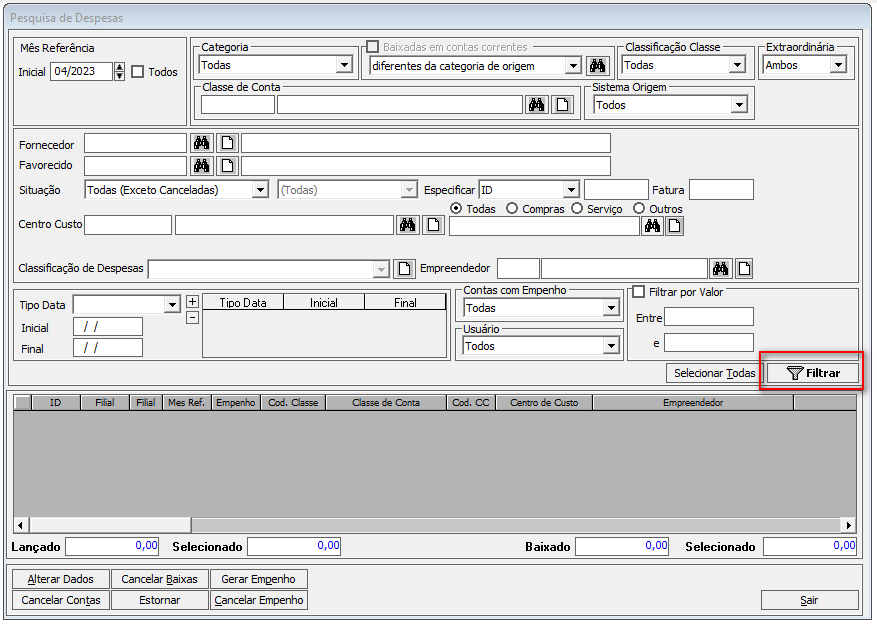Viewport: 877px width, 624px height.
Task: Click plus button to add Tipo Data
Action: (193, 301)
